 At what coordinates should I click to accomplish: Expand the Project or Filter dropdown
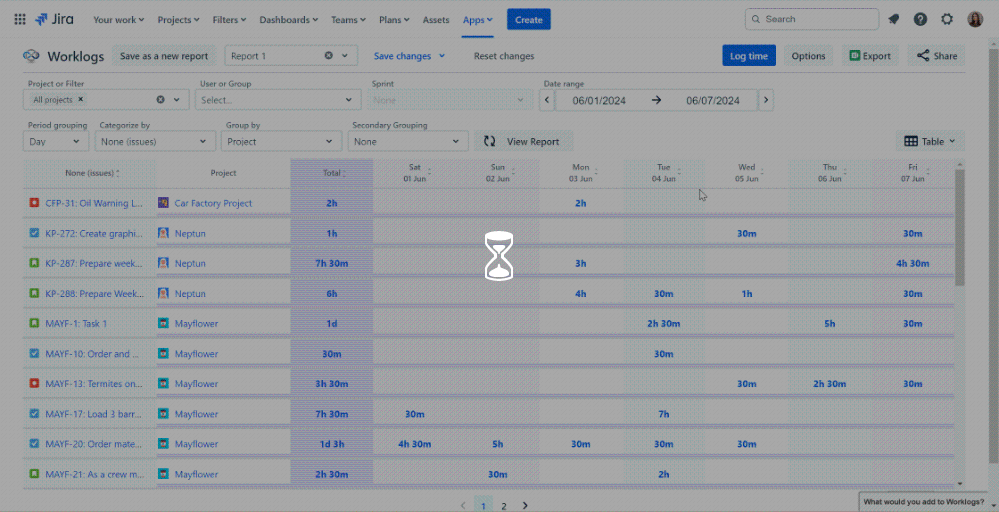pos(177,99)
